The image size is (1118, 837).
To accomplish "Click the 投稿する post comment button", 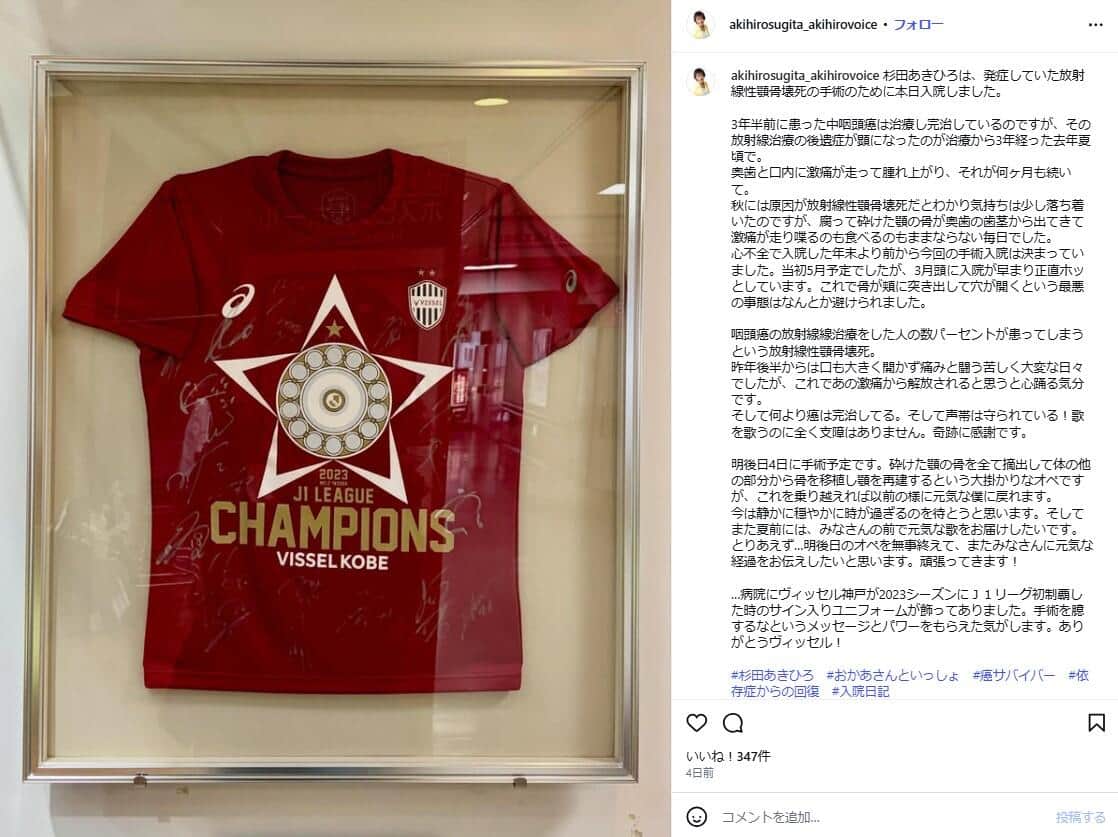I will click(x=1080, y=817).
